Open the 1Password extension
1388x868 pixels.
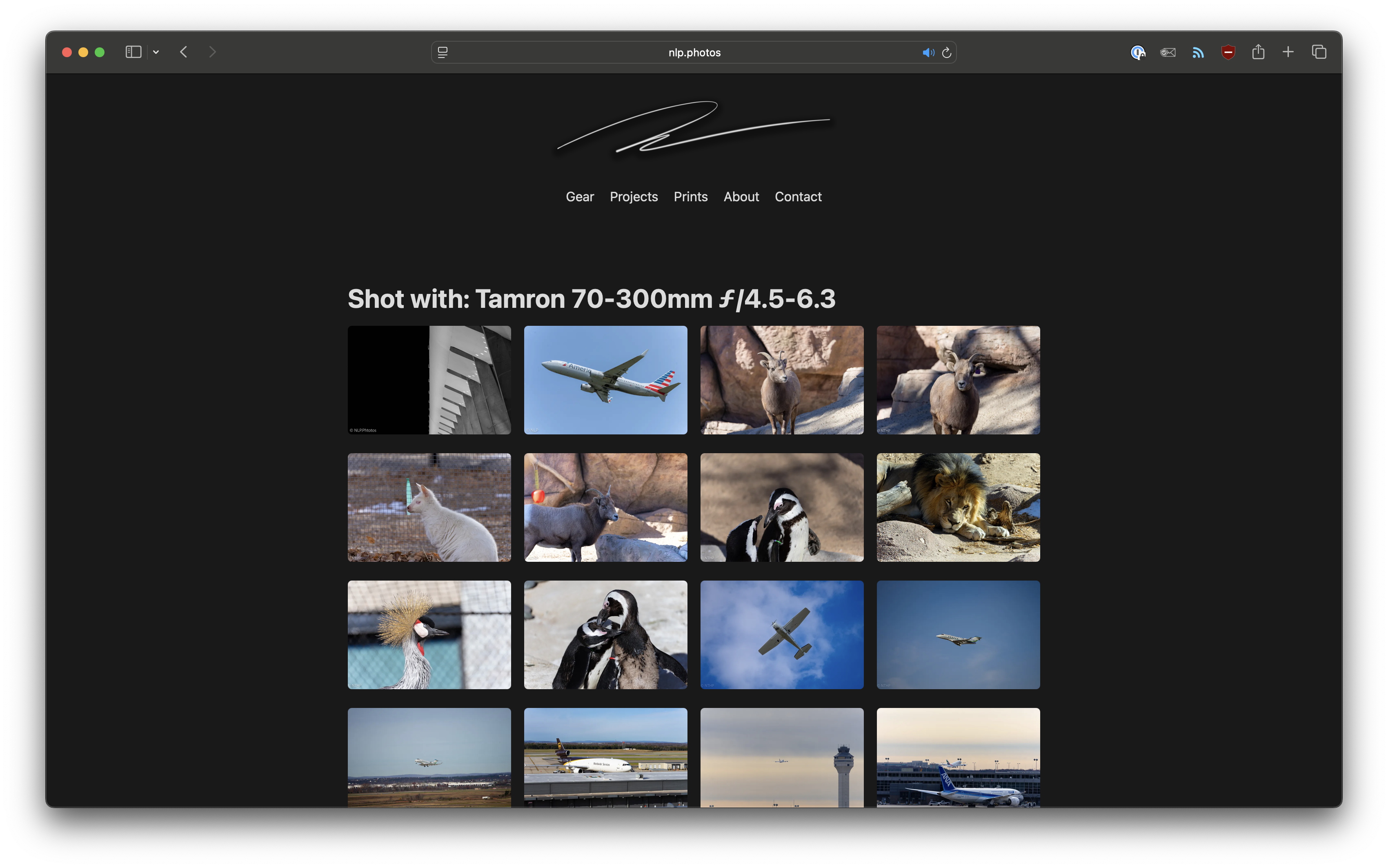[x=1138, y=53]
